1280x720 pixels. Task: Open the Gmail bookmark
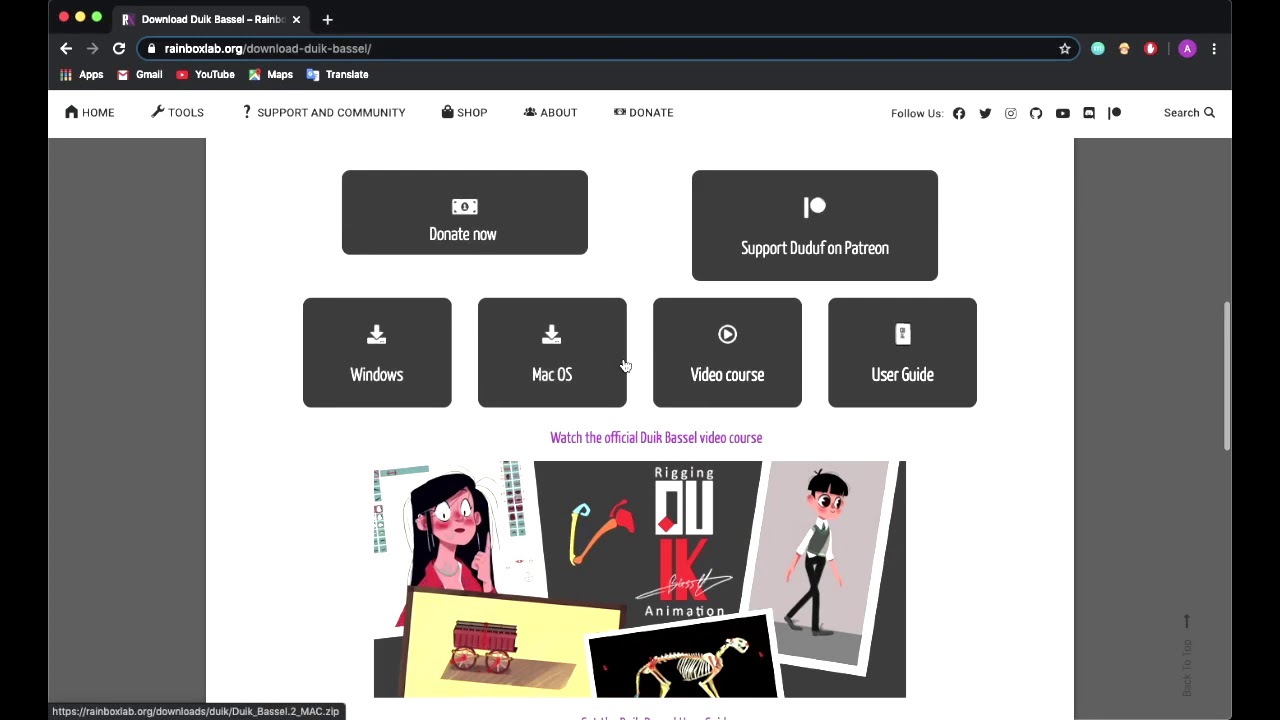point(139,74)
